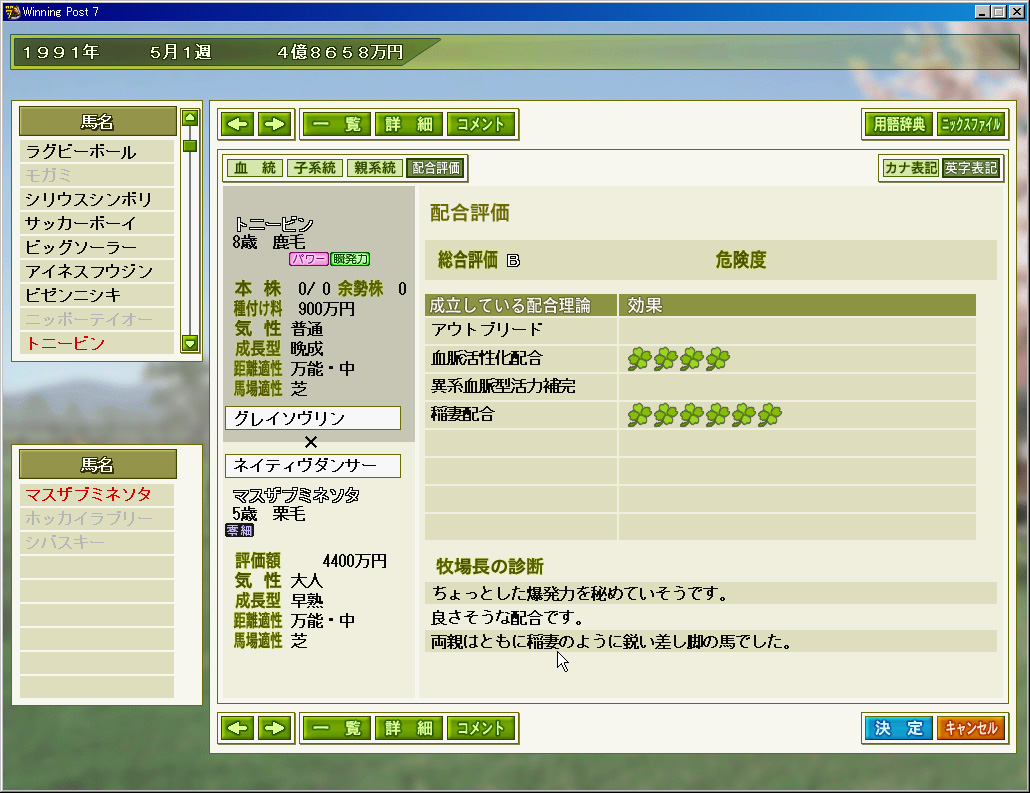Open the top 詳細 details view

409,124
